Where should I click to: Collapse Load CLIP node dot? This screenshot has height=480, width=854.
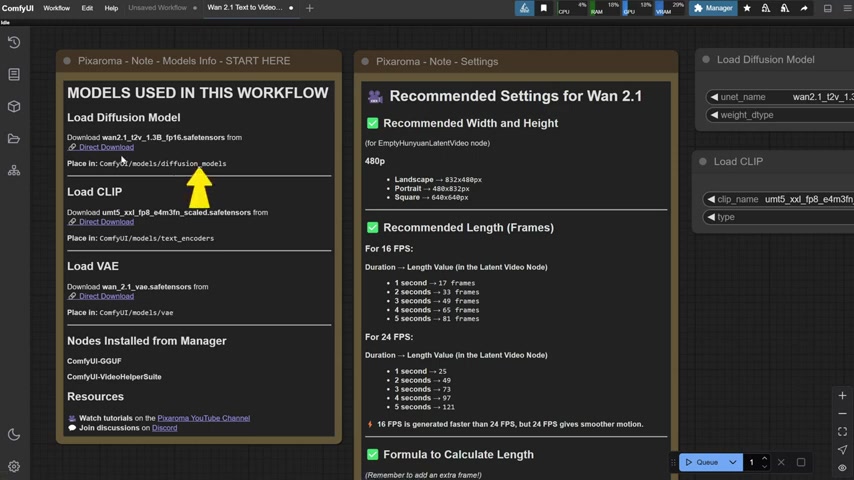703,162
